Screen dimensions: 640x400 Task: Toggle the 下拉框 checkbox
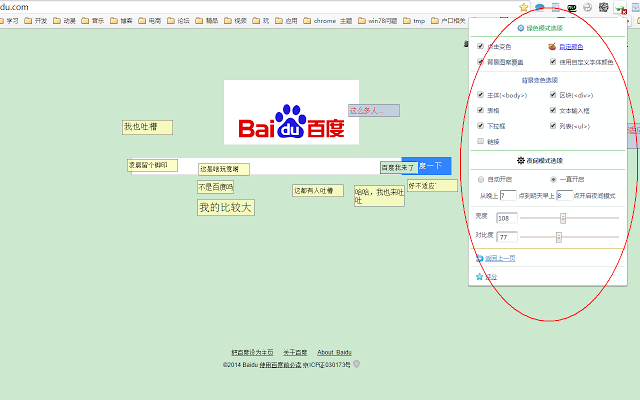(480, 126)
